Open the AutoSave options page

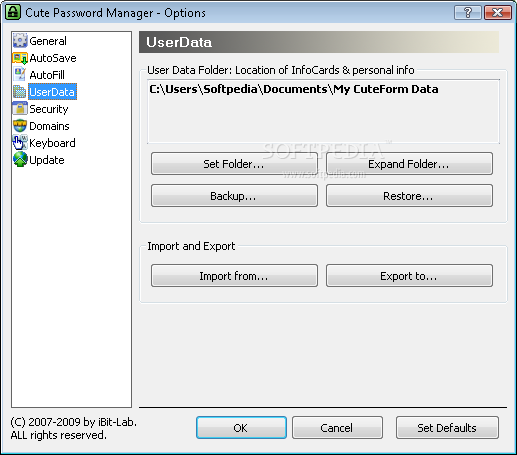coord(53,58)
